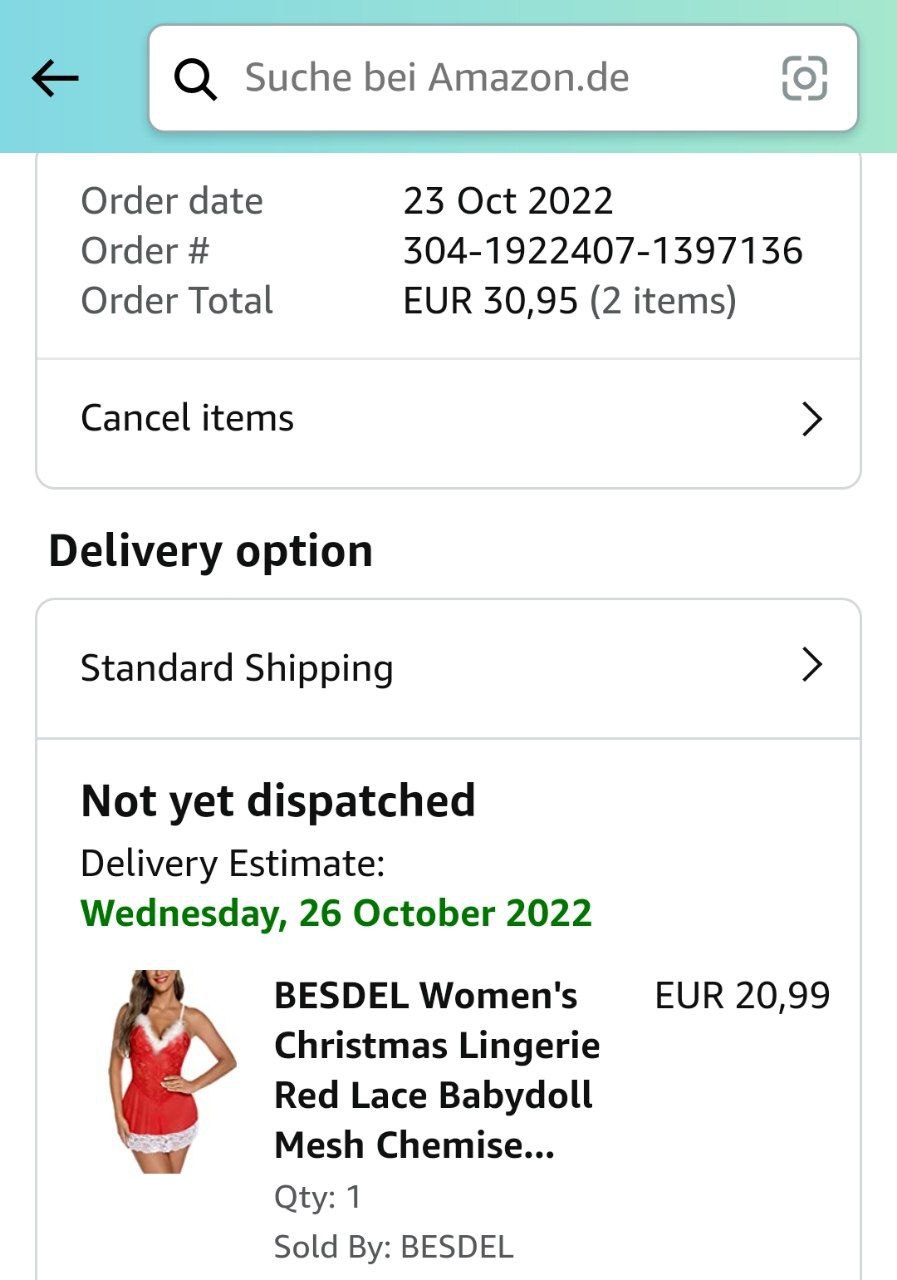This screenshot has width=897, height=1280.
Task: Focus the Suche bei Amazon.de field
Action: tap(503, 78)
